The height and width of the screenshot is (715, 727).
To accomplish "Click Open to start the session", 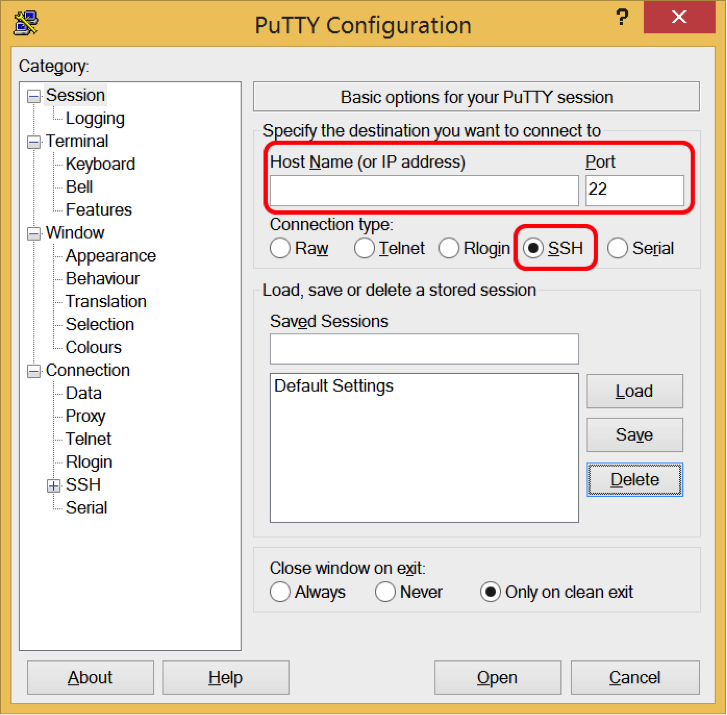I will [x=497, y=677].
